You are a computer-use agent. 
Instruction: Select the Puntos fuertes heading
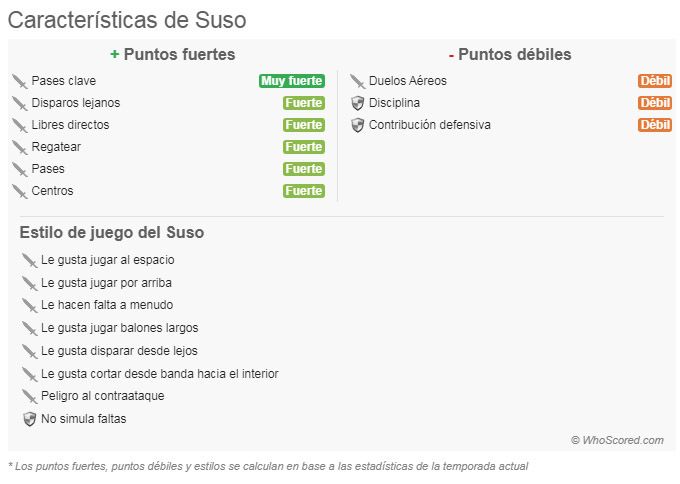(x=173, y=54)
